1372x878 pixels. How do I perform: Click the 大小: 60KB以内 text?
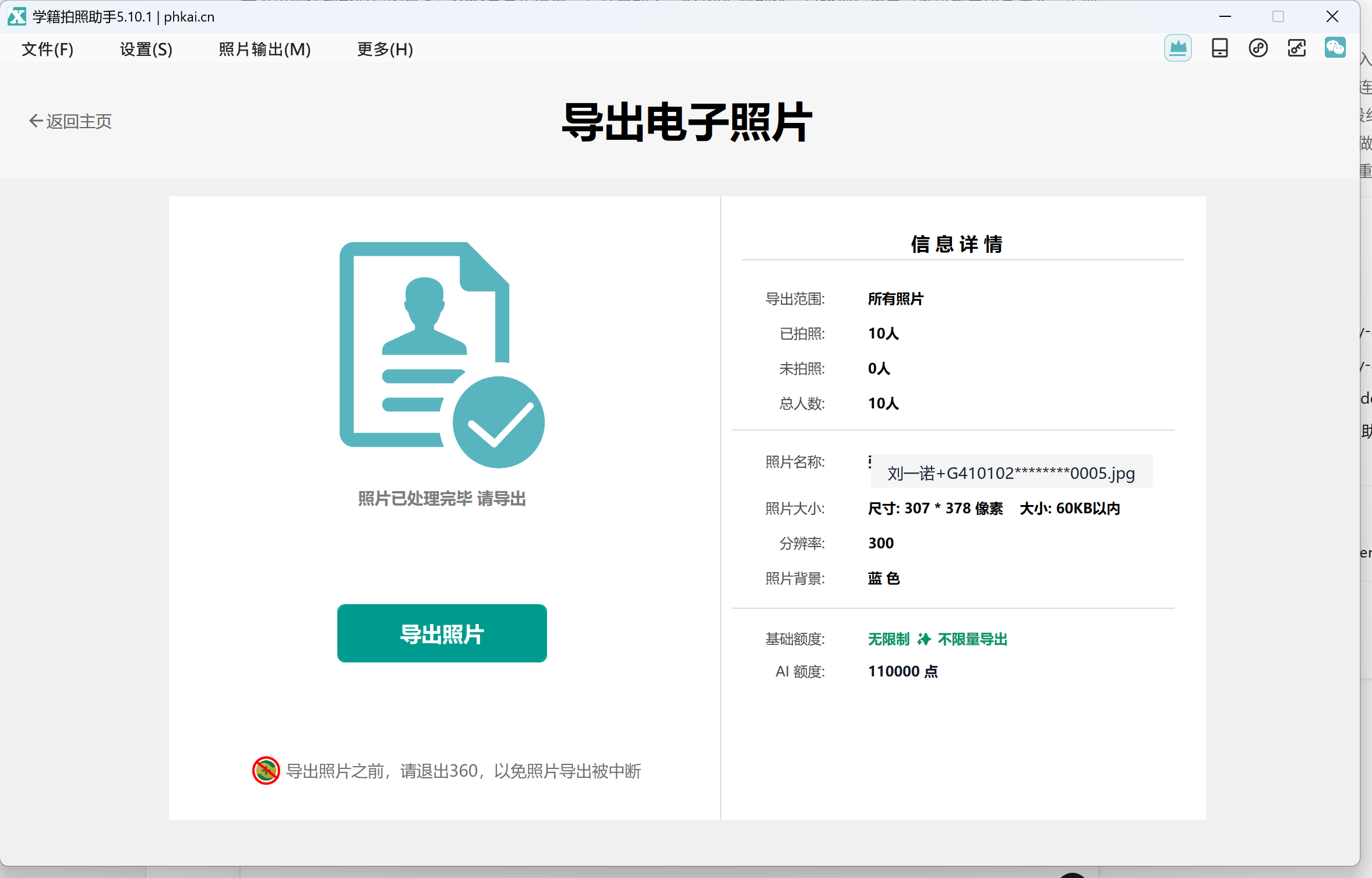(1070, 508)
